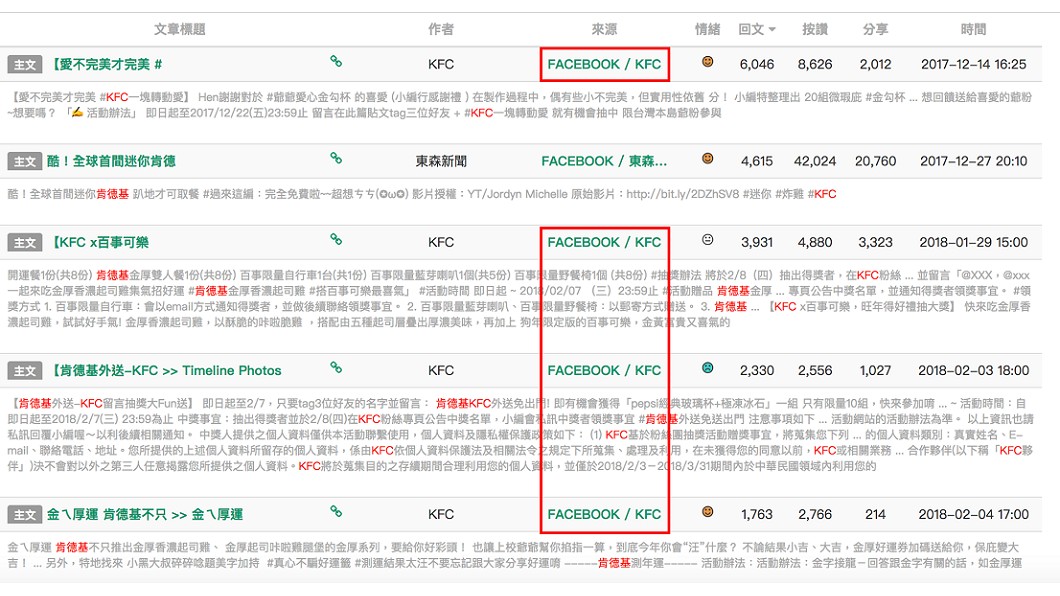Select reply count 1,763
The height and width of the screenshot is (596, 1060).
(x=756, y=515)
